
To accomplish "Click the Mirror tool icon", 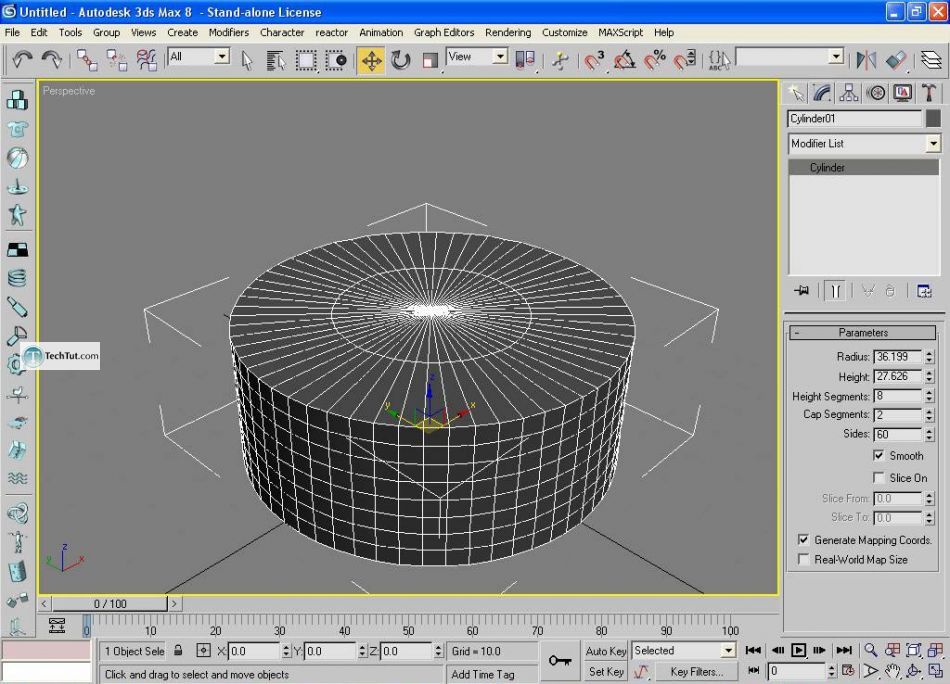I will (x=866, y=60).
